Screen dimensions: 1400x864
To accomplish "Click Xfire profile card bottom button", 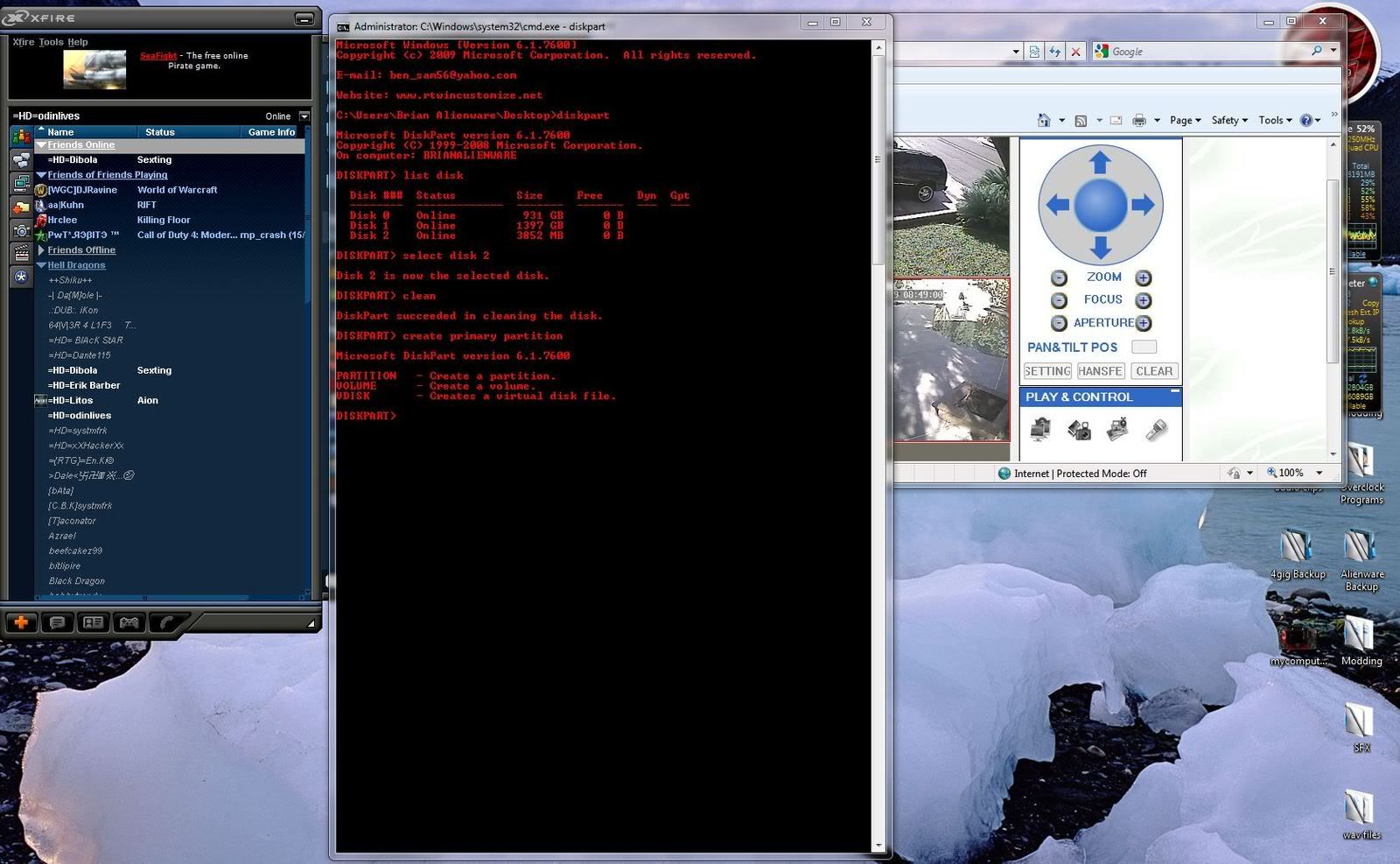I will point(94,622).
